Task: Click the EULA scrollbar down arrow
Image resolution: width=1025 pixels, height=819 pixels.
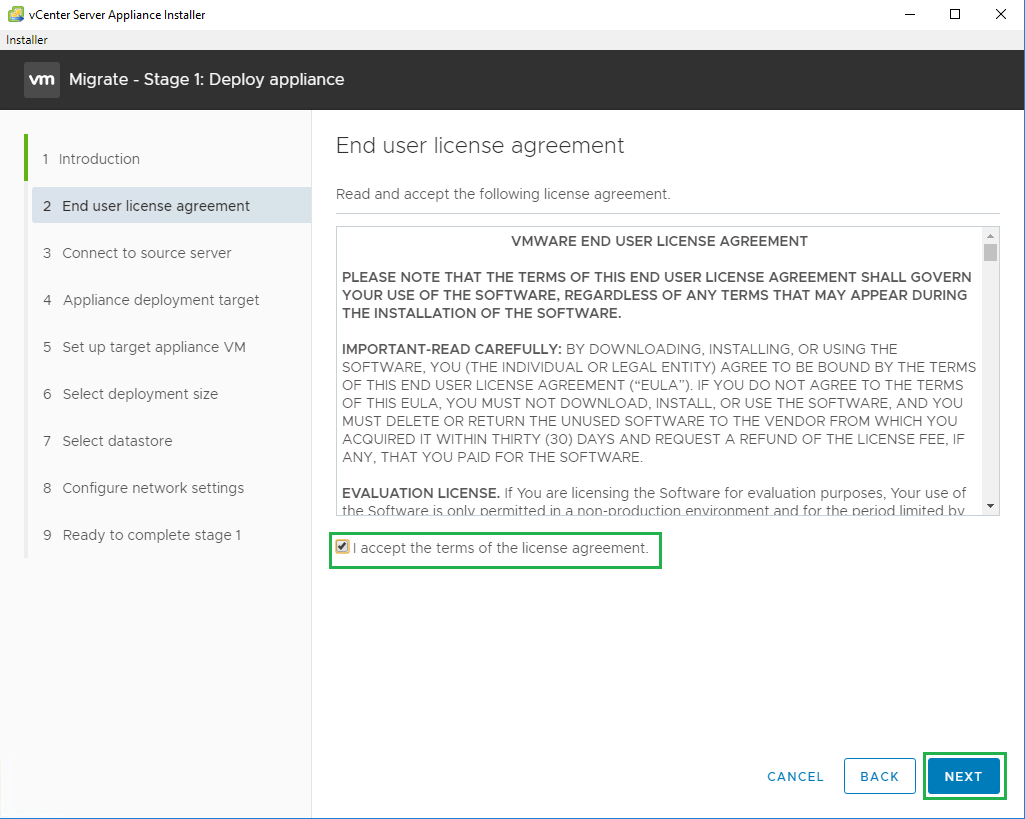Action: coord(990,507)
